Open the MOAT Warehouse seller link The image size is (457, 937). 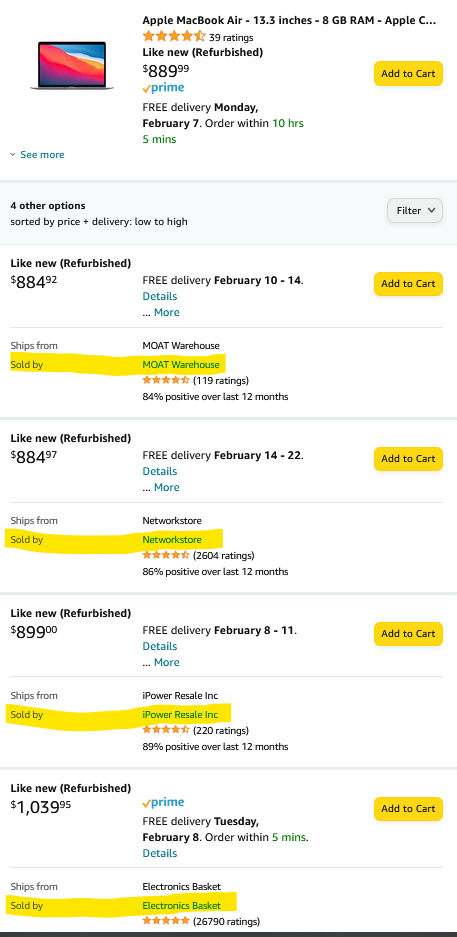[181, 365]
